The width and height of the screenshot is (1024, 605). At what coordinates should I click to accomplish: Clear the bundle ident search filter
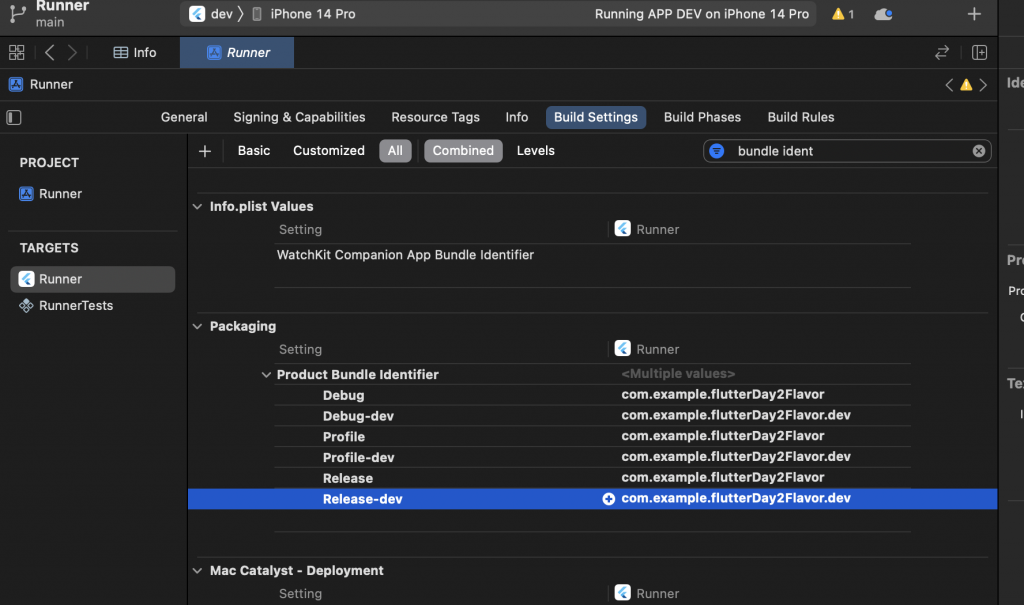tap(979, 151)
